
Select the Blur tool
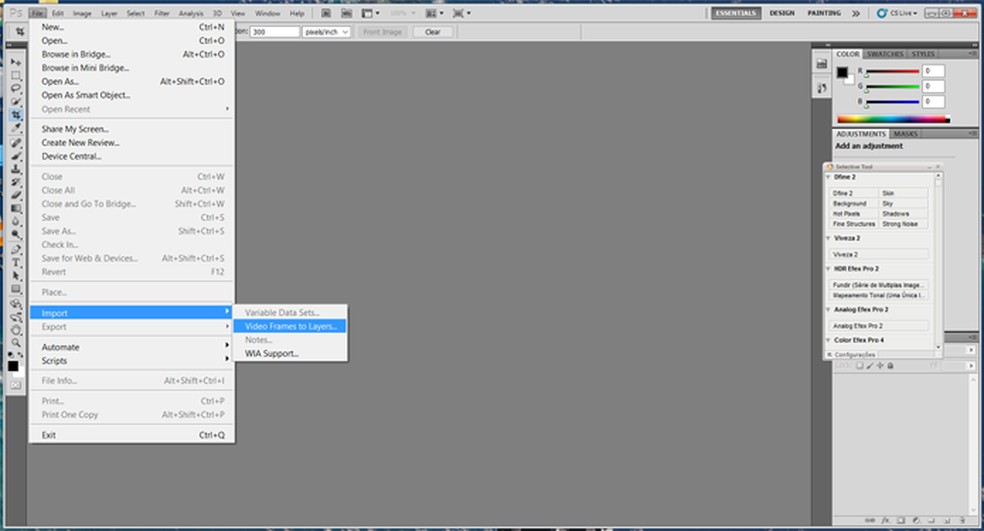[x=16, y=222]
